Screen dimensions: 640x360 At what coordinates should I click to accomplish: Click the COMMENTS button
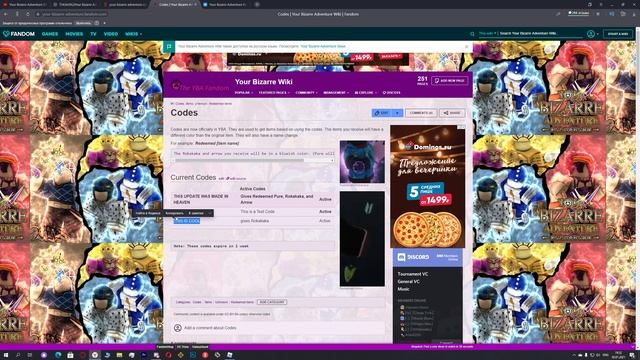click(421, 113)
